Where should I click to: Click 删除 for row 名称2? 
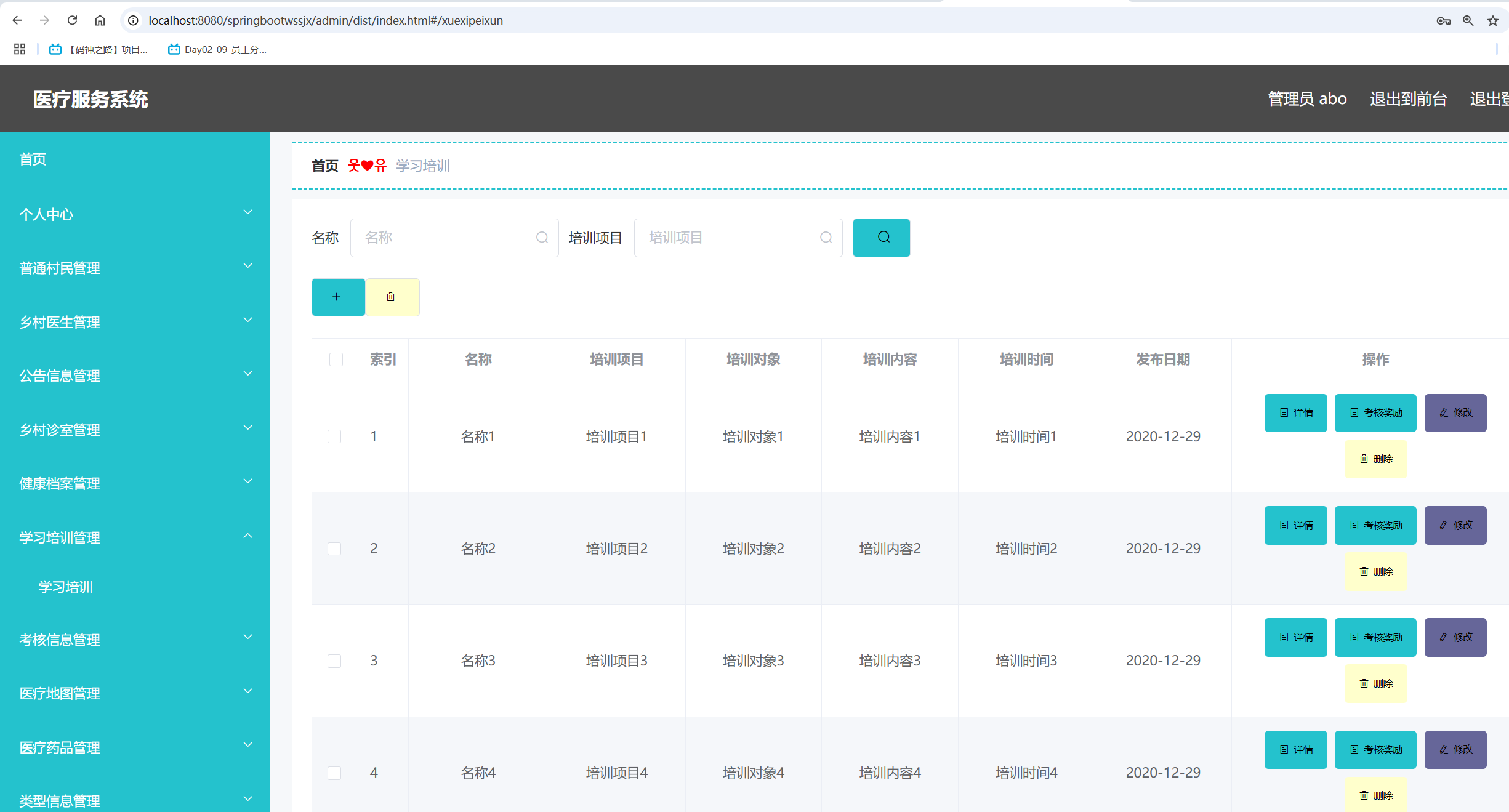point(1375,571)
